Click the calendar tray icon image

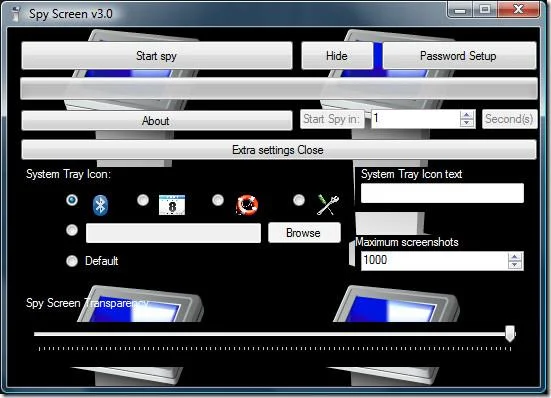pos(172,205)
